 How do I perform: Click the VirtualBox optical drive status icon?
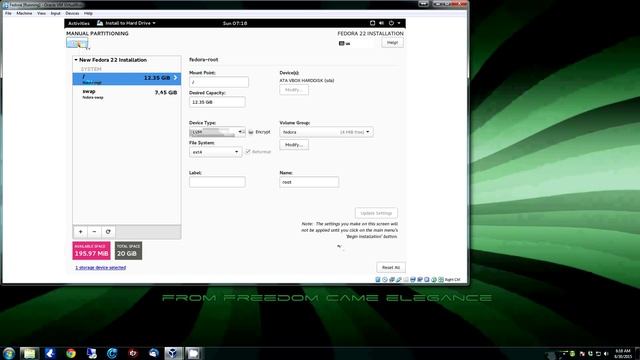pos(385,280)
